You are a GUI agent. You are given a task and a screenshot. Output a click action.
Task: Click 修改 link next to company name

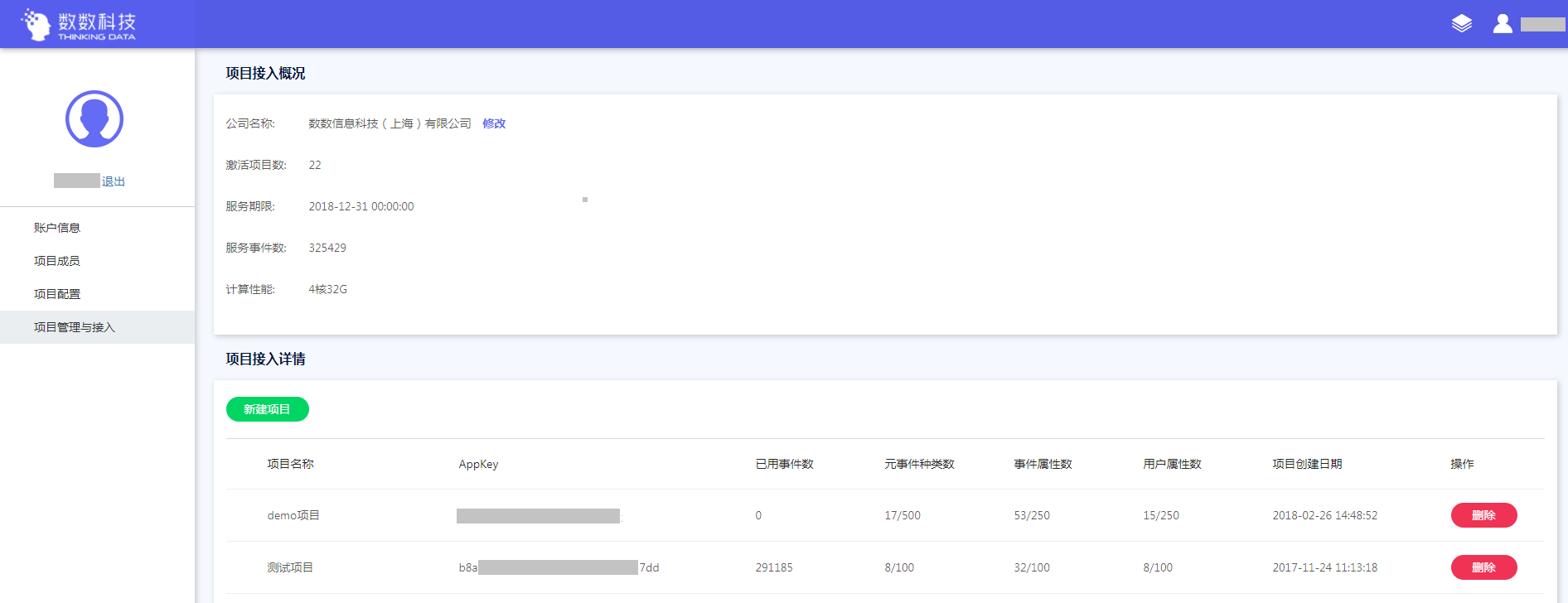pos(494,123)
